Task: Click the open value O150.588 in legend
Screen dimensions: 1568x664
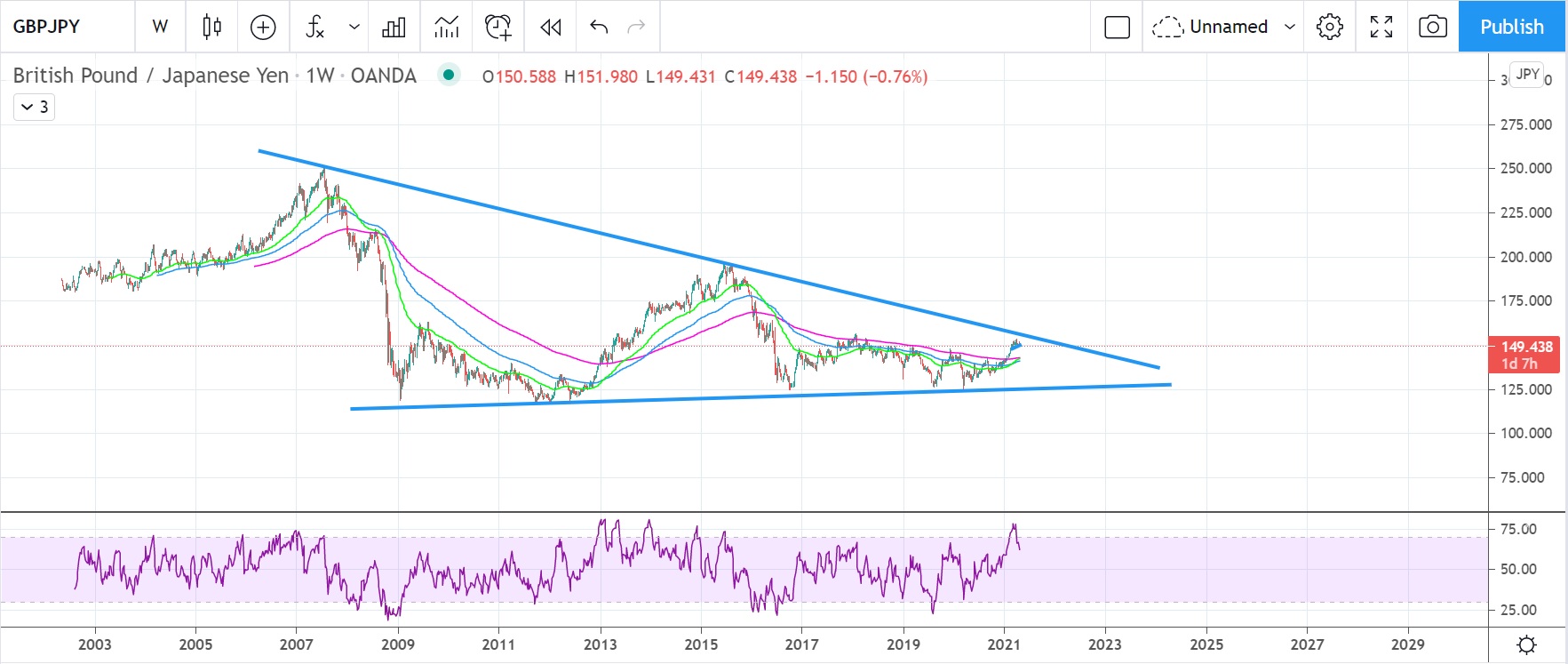Action: pos(519,76)
